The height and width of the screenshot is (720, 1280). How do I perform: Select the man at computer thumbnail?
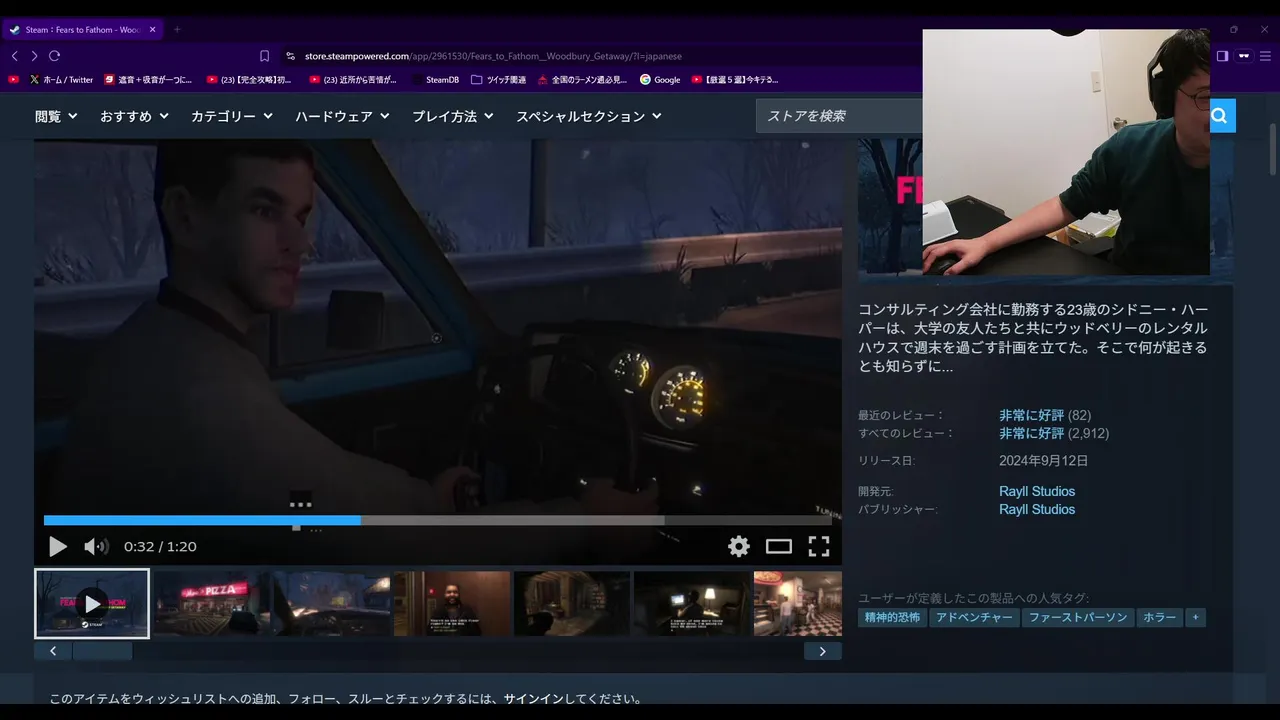click(x=692, y=603)
